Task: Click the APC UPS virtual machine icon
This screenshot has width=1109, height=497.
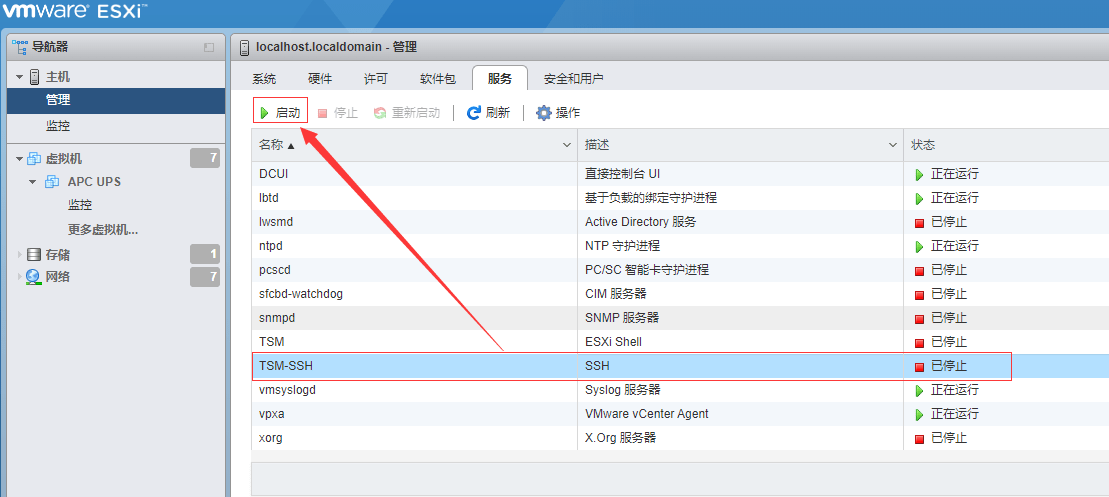Action: (x=52, y=182)
